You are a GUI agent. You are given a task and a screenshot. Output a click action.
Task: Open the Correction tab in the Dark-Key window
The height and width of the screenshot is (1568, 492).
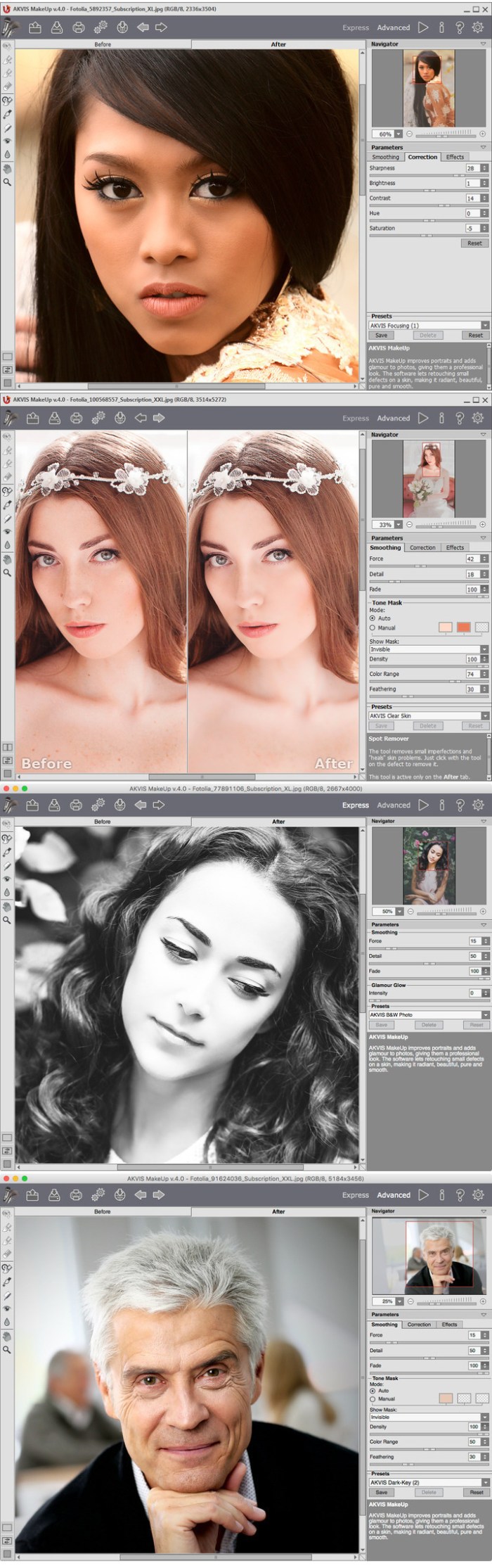[419, 1324]
